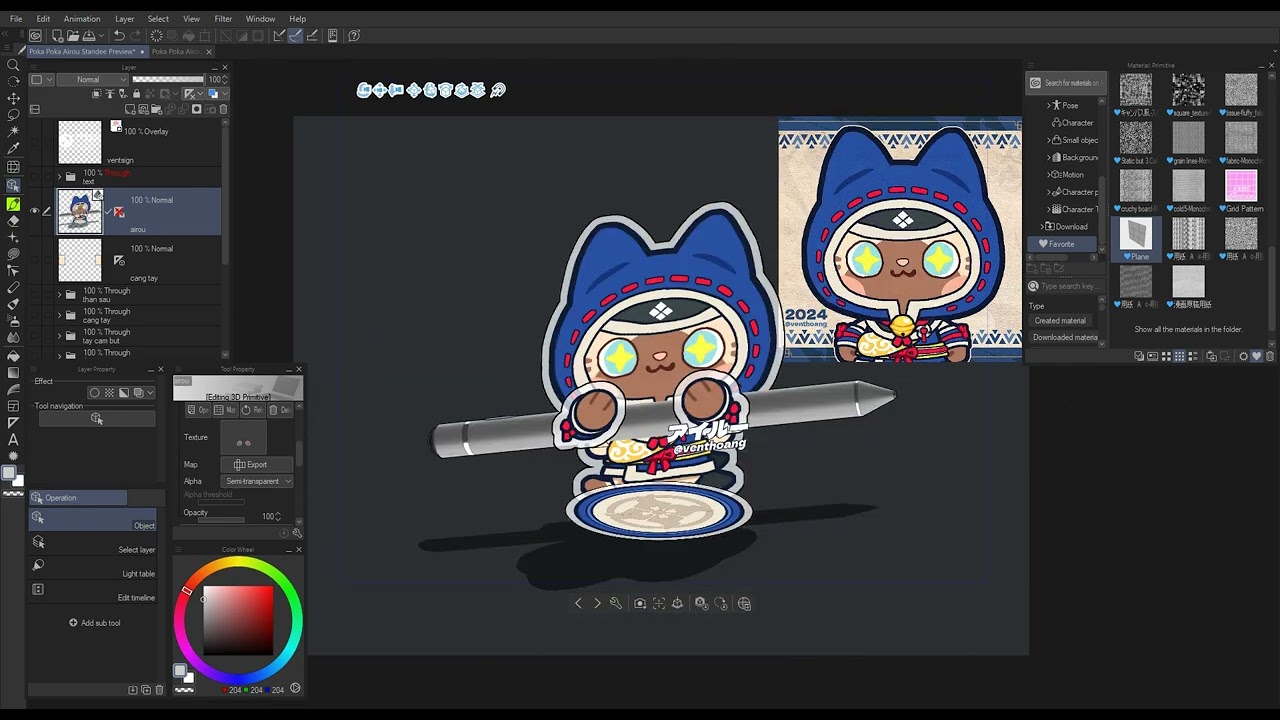1280x720 pixels.
Task: Click the help question mark icon in command bar
Action: point(354,35)
